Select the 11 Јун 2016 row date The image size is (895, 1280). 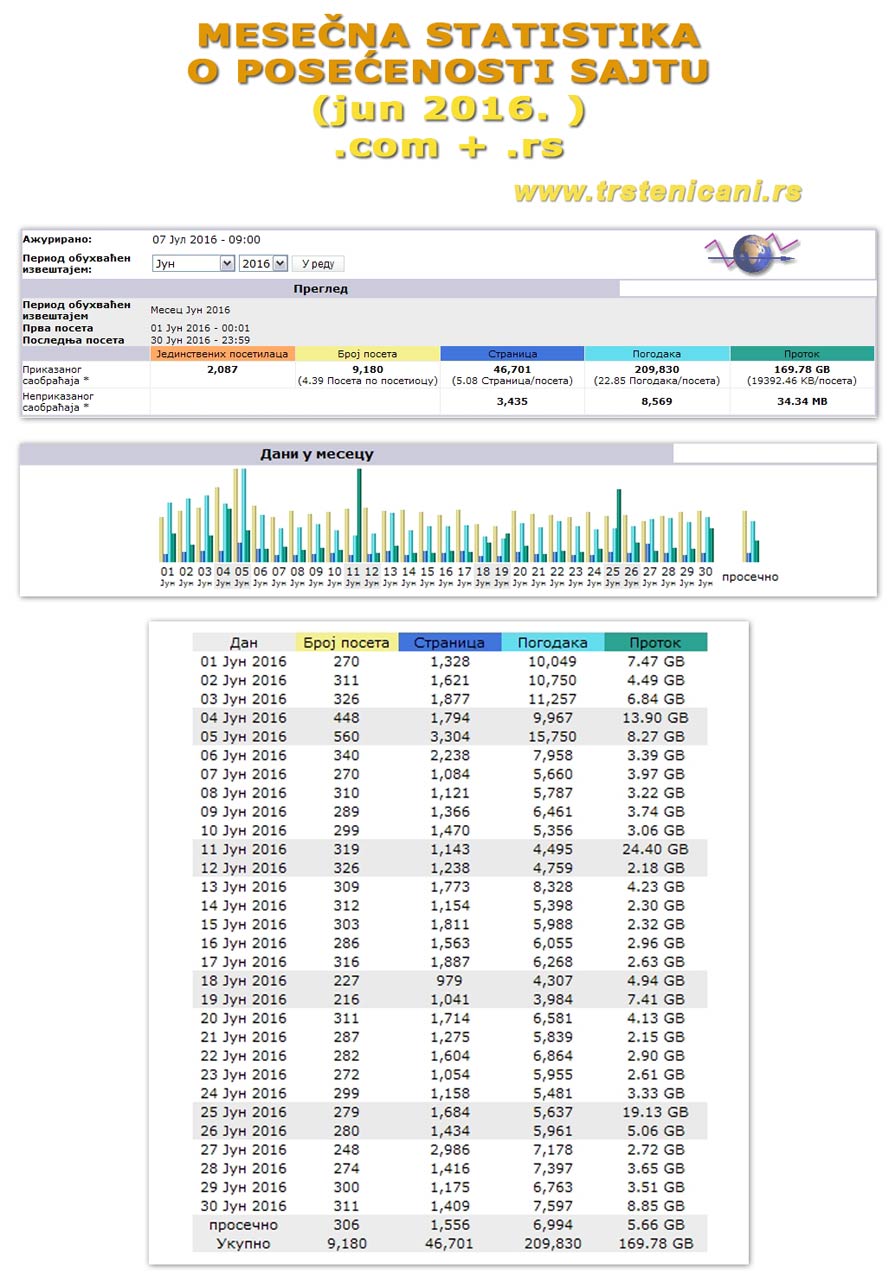pyautogui.click(x=244, y=849)
